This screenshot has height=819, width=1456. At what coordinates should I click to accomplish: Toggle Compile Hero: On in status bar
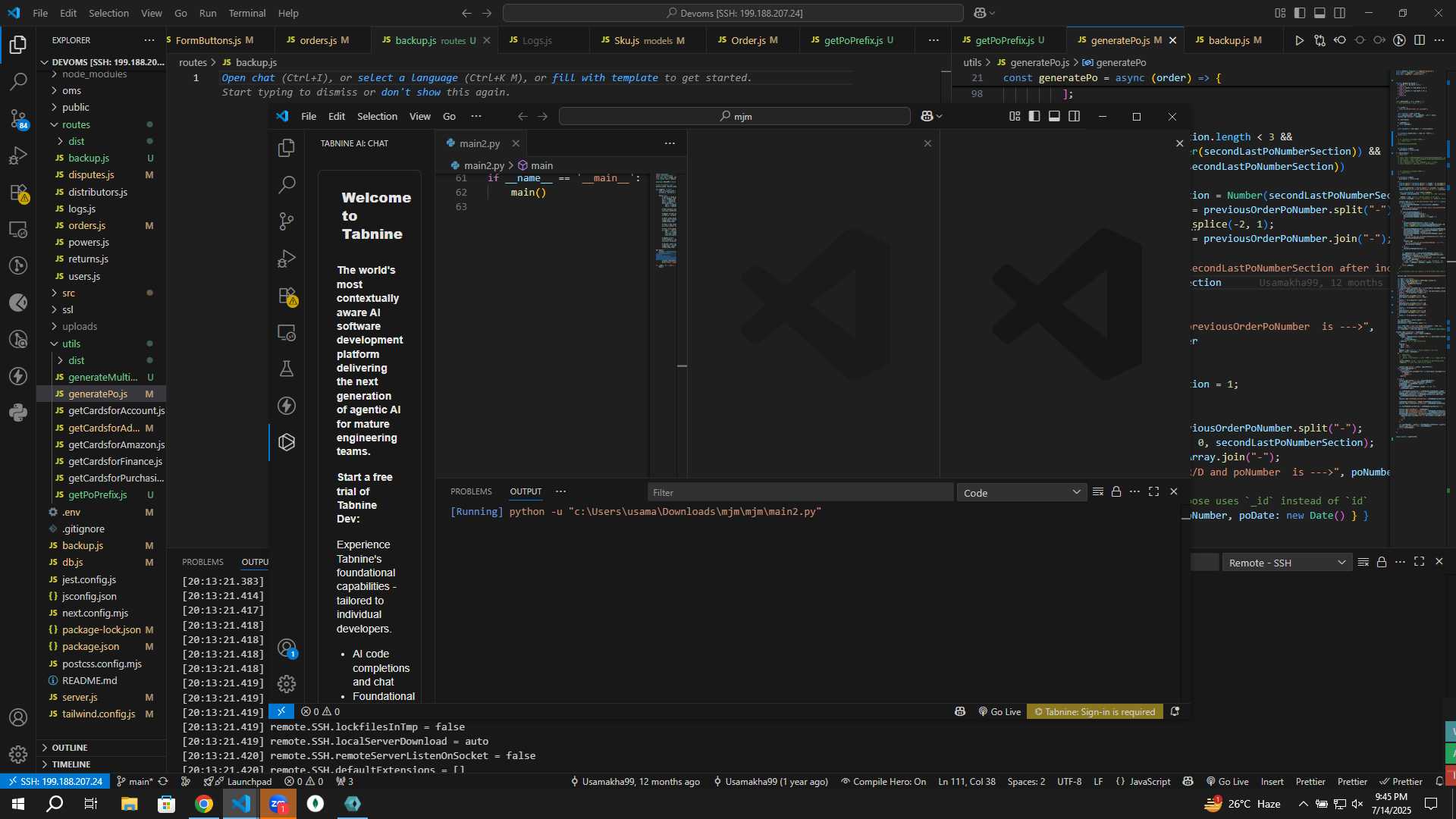point(883,782)
